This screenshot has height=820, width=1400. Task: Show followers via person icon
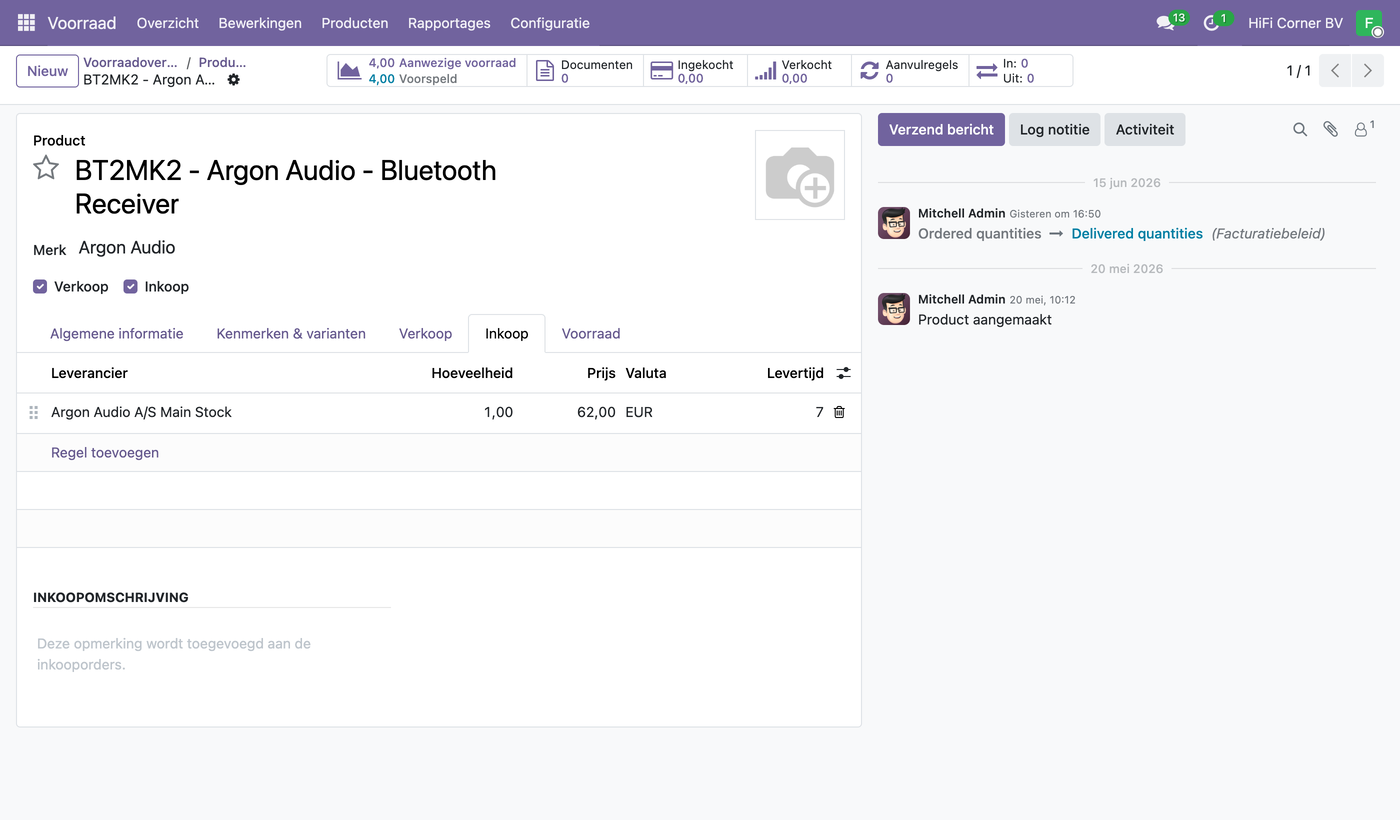1363,129
